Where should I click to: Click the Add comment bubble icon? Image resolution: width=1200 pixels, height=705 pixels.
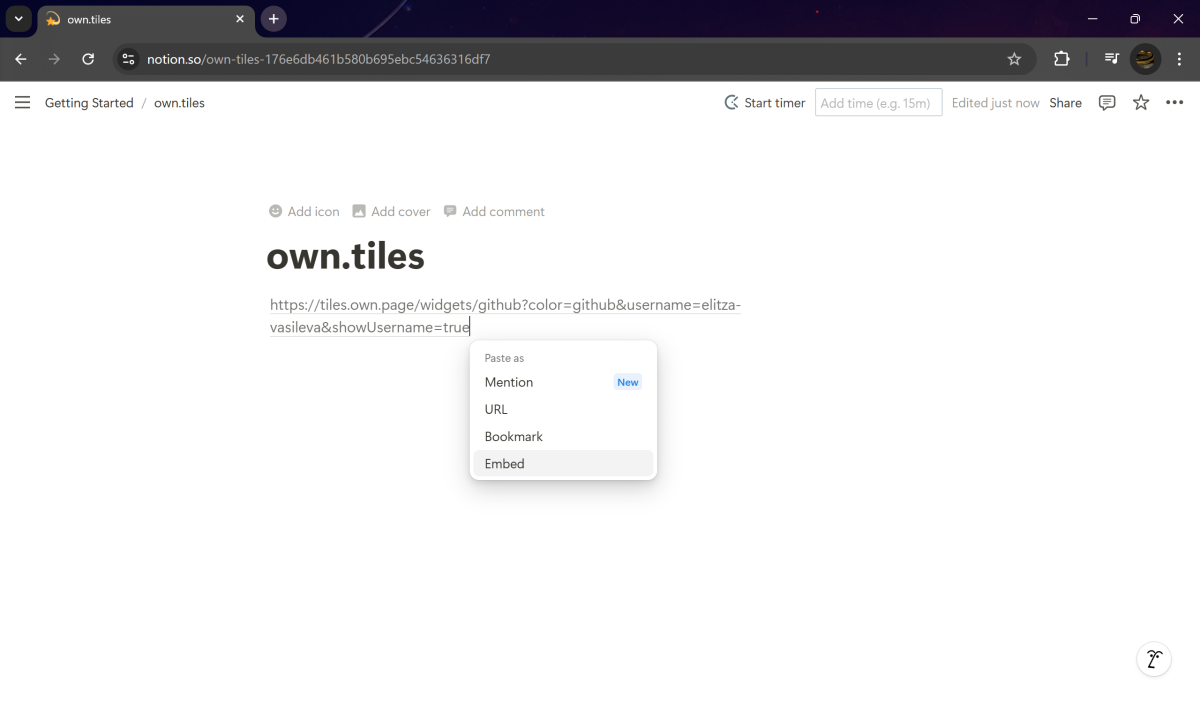(450, 211)
